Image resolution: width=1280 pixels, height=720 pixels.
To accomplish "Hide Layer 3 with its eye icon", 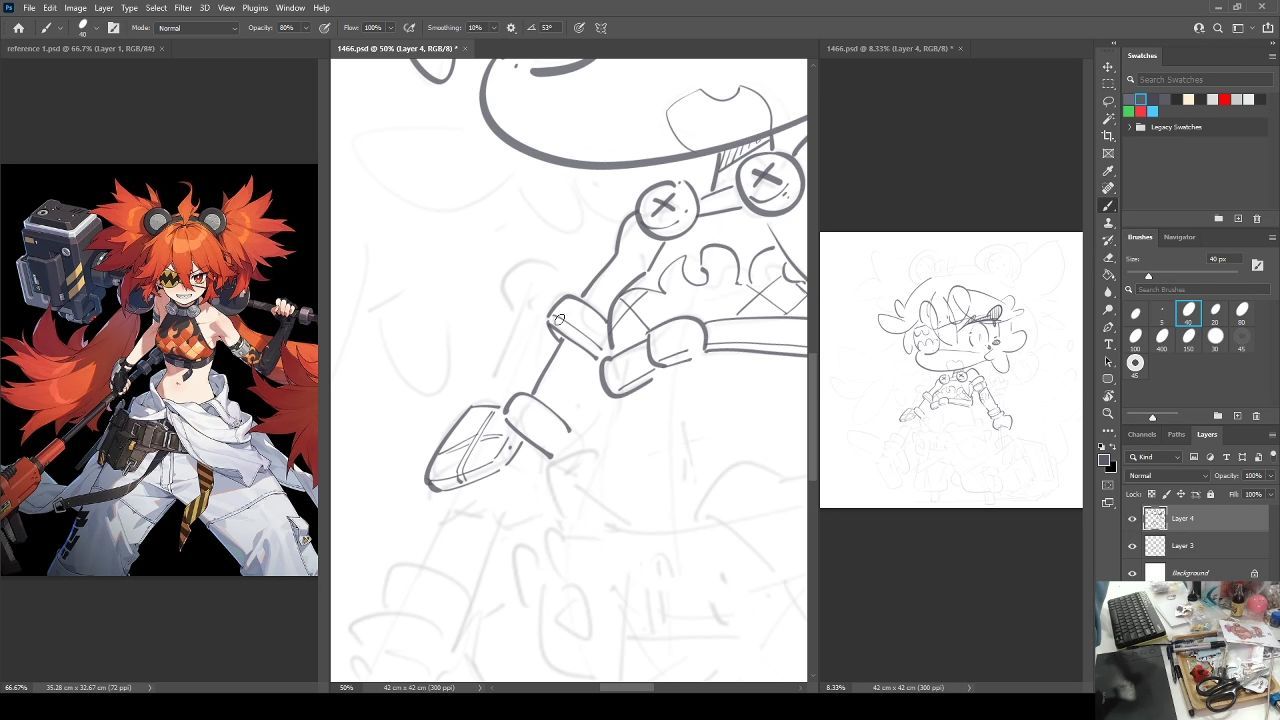I will point(1132,546).
